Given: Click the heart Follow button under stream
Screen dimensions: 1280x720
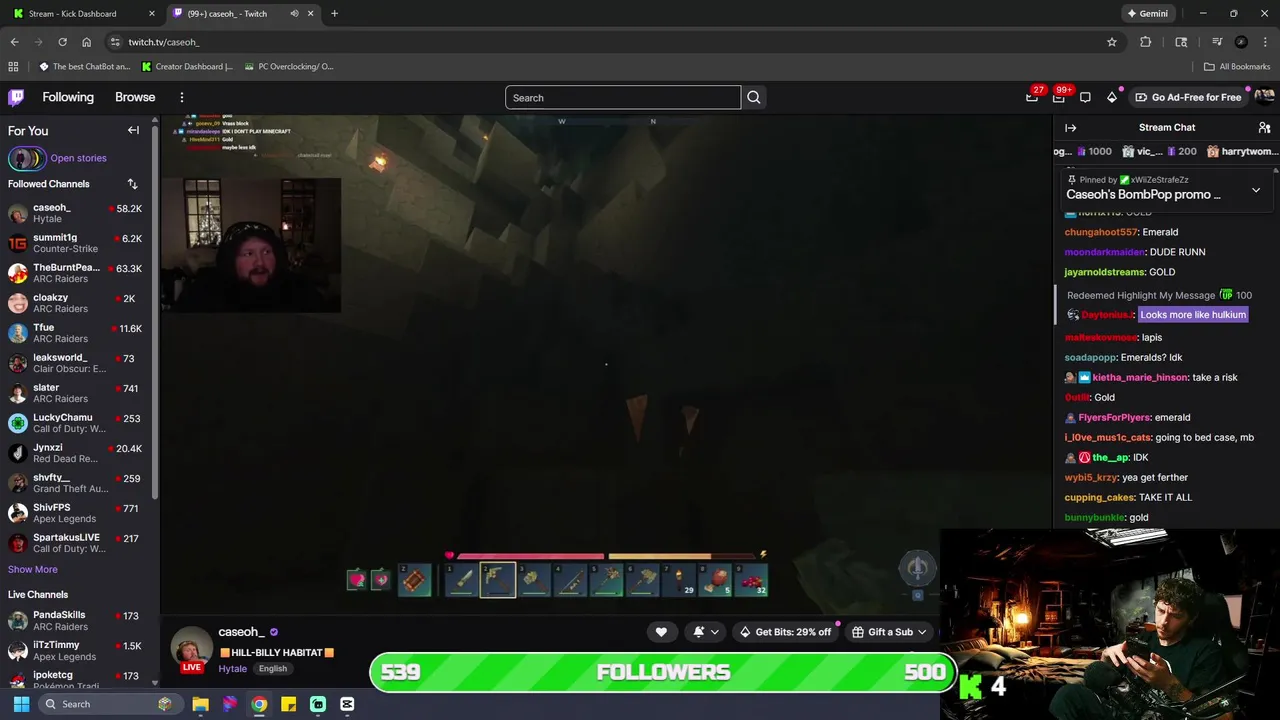Looking at the screenshot, I should coord(661,632).
